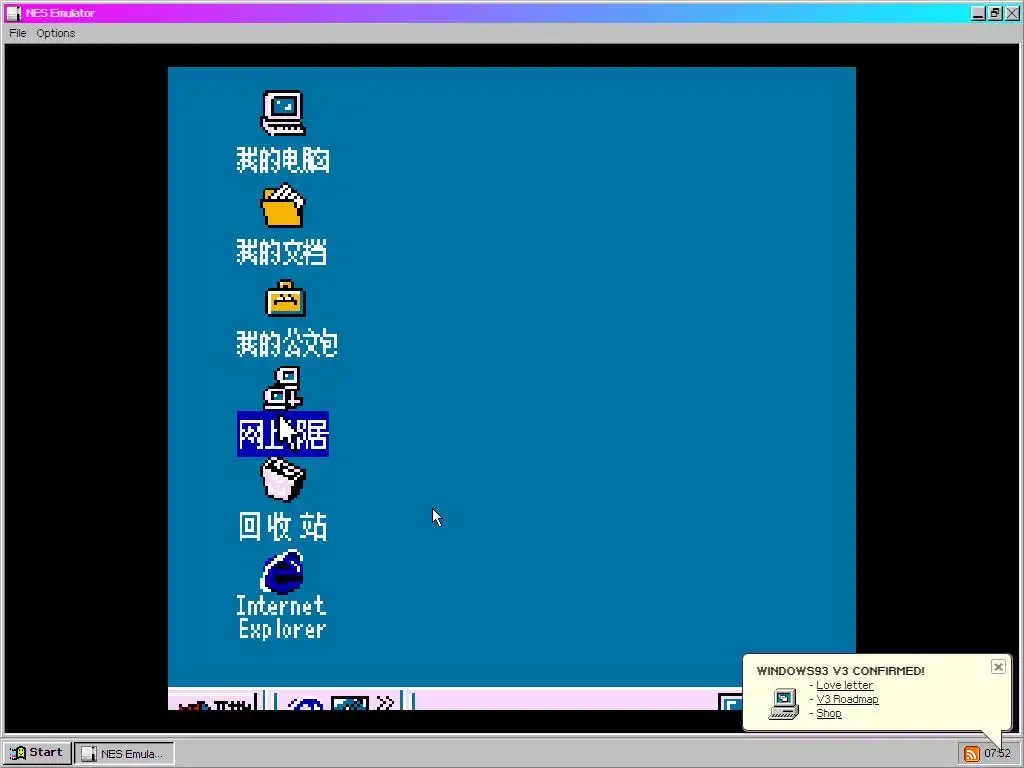Screen dimensions: 1024x768
Task: Click the emulated quick launch chevron arrows
Action: pyautogui.click(x=385, y=703)
